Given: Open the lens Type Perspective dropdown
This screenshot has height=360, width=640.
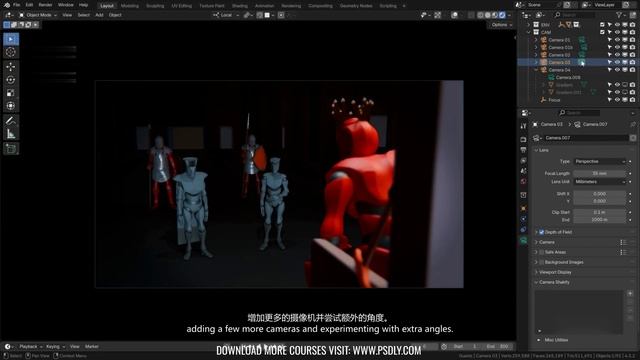Looking at the screenshot, I should pos(600,162).
